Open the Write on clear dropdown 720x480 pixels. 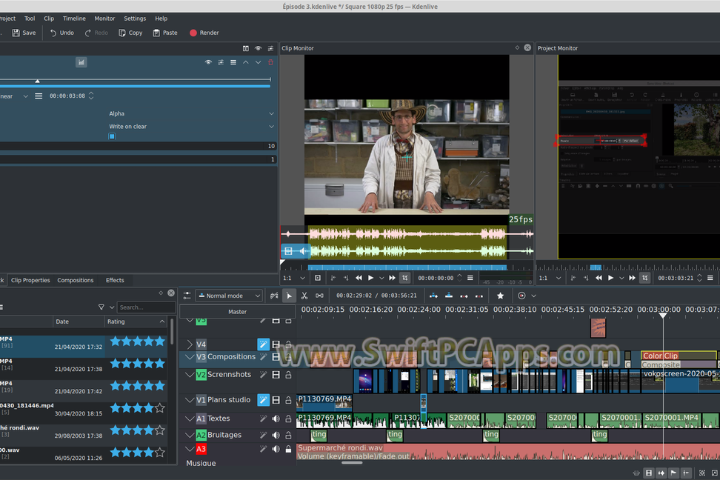tap(191, 126)
